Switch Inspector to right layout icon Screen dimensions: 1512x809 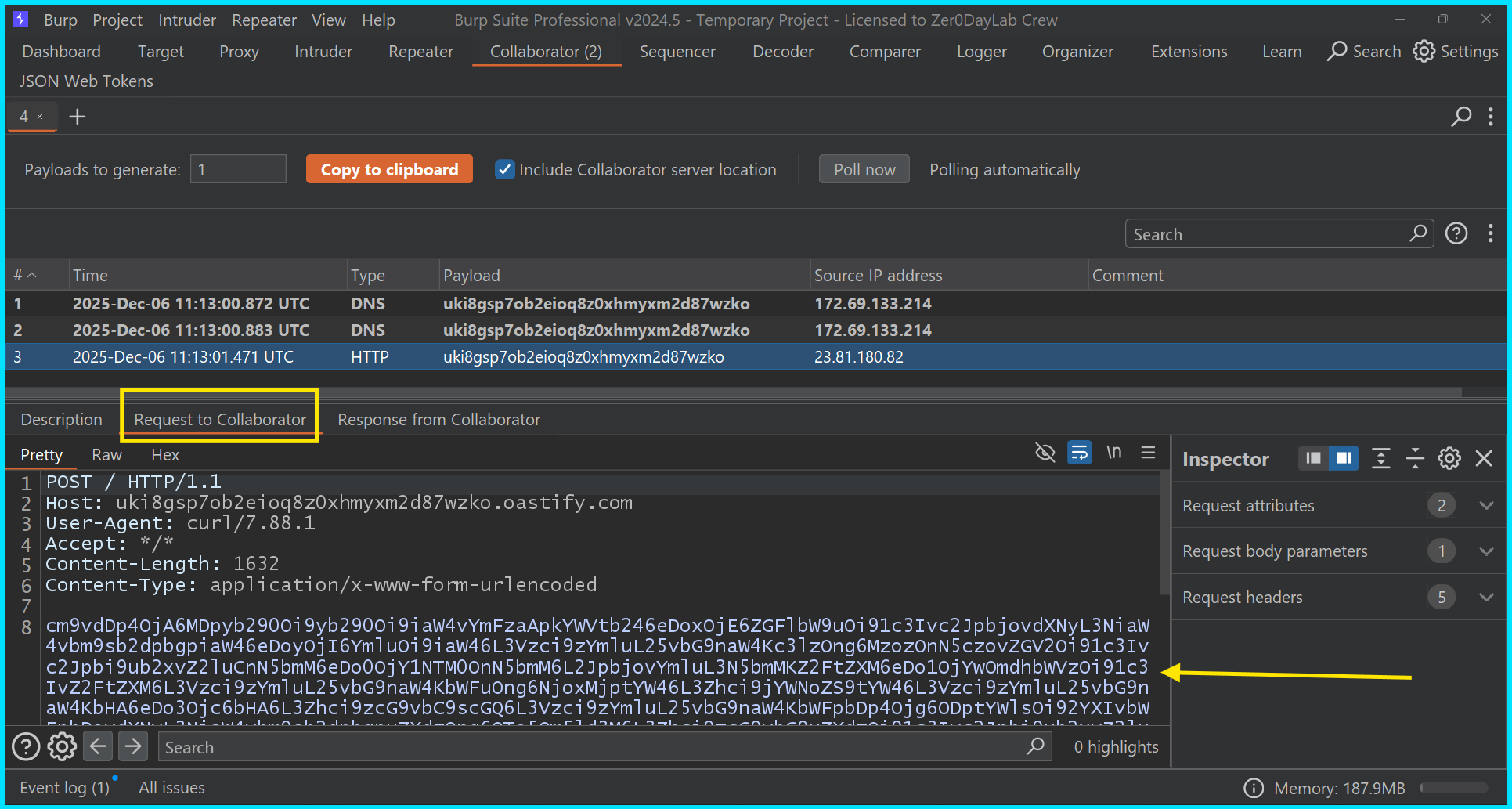[1344, 458]
